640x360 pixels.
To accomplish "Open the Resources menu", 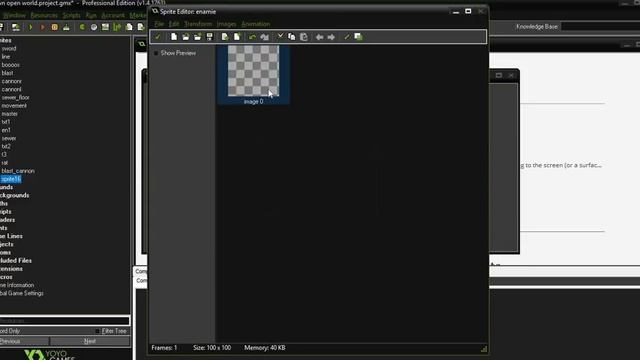I will coord(44,15).
